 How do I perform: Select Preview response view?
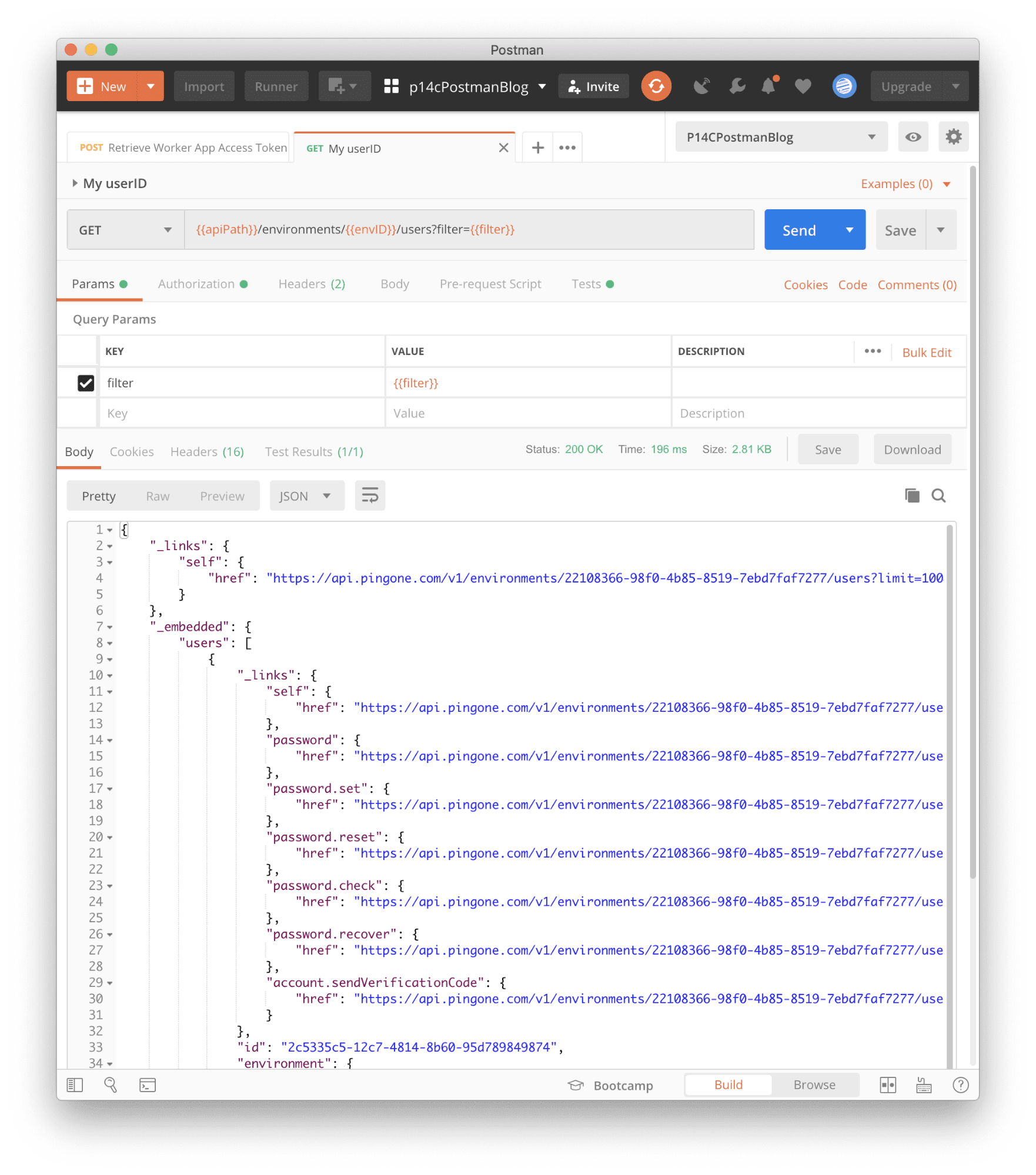click(222, 496)
